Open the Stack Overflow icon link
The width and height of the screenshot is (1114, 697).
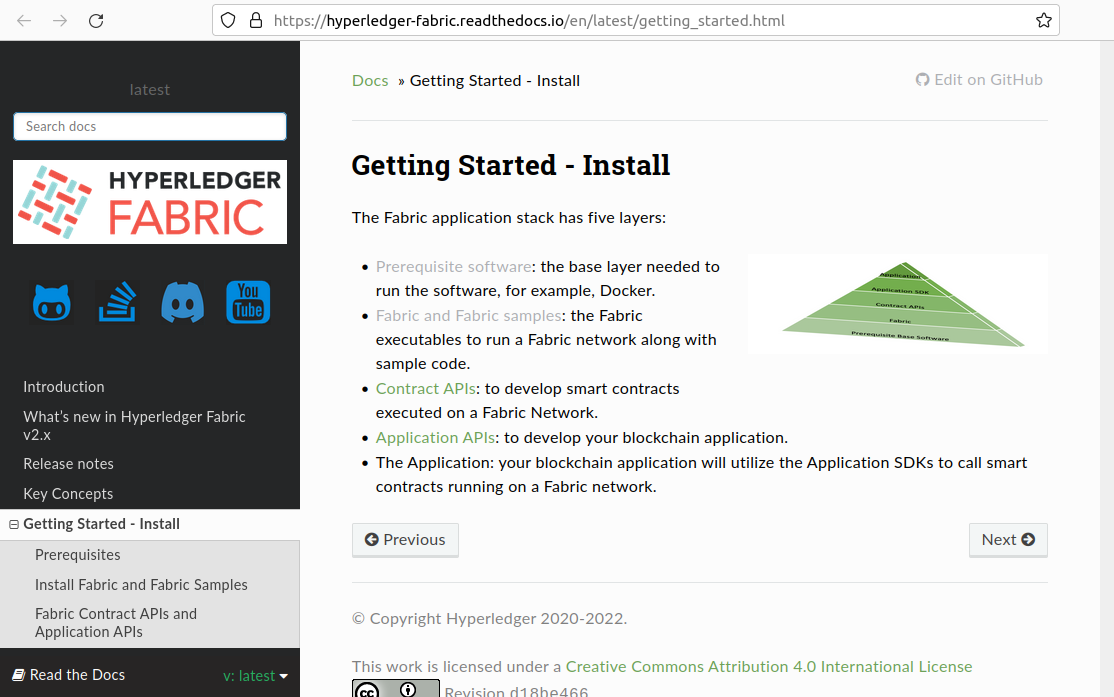click(x=117, y=302)
